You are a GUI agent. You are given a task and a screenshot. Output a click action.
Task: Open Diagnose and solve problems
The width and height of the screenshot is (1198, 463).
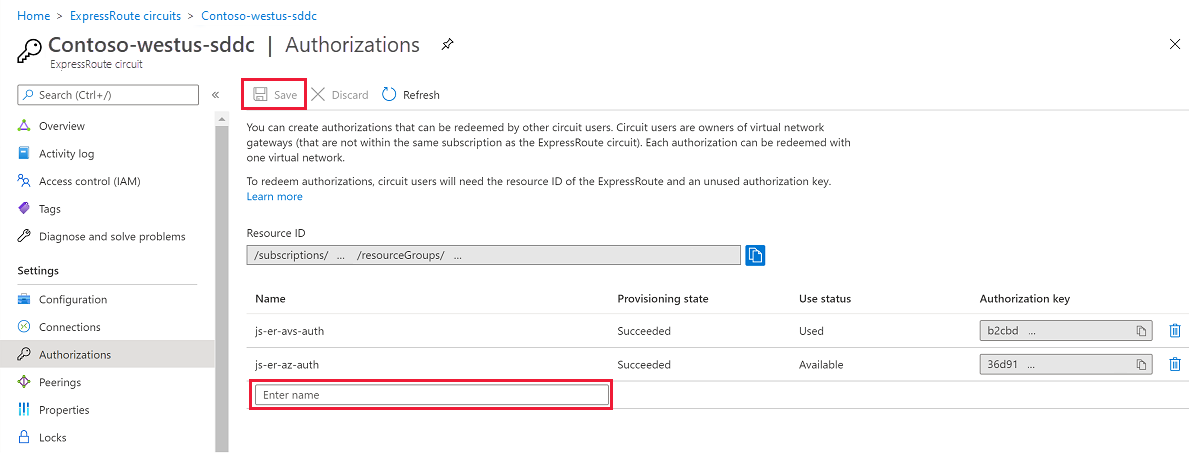tap(112, 236)
